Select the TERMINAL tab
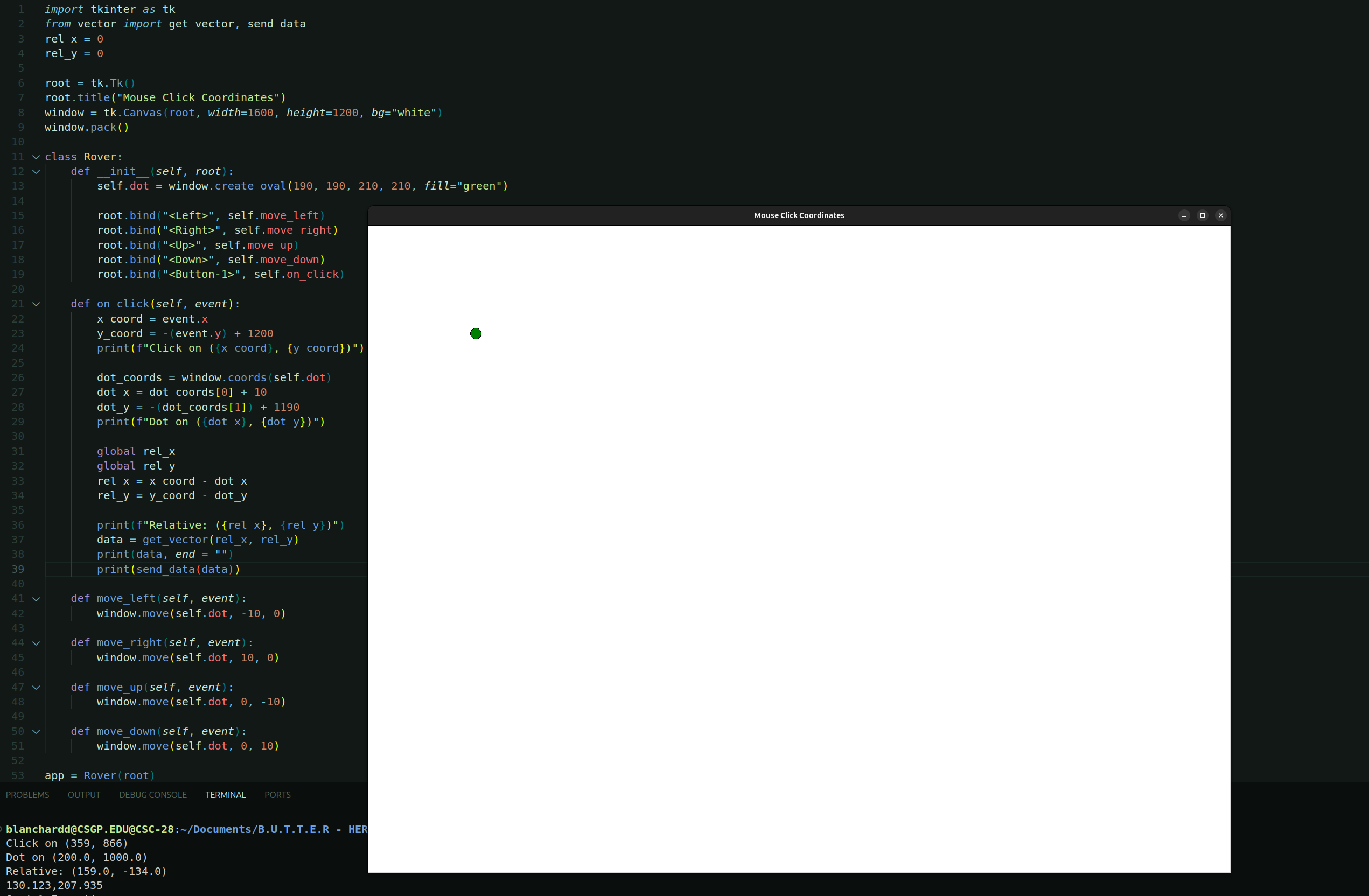The width and height of the screenshot is (1369, 896). (225, 795)
